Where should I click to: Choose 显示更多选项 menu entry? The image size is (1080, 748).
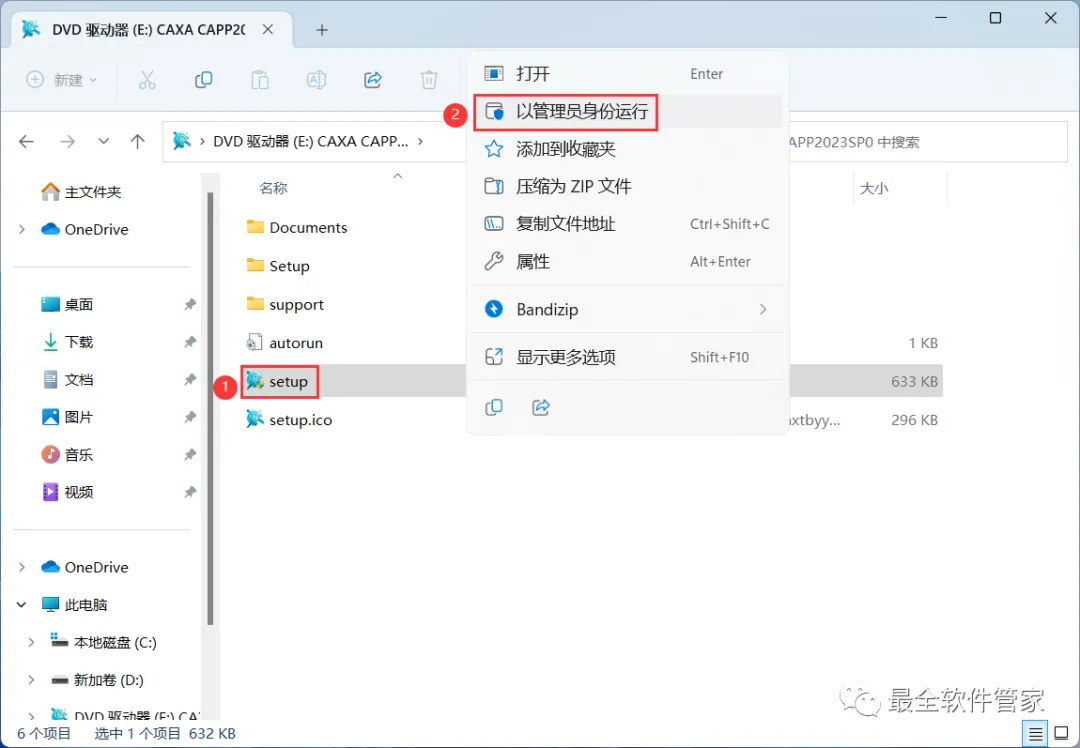[x=627, y=357]
